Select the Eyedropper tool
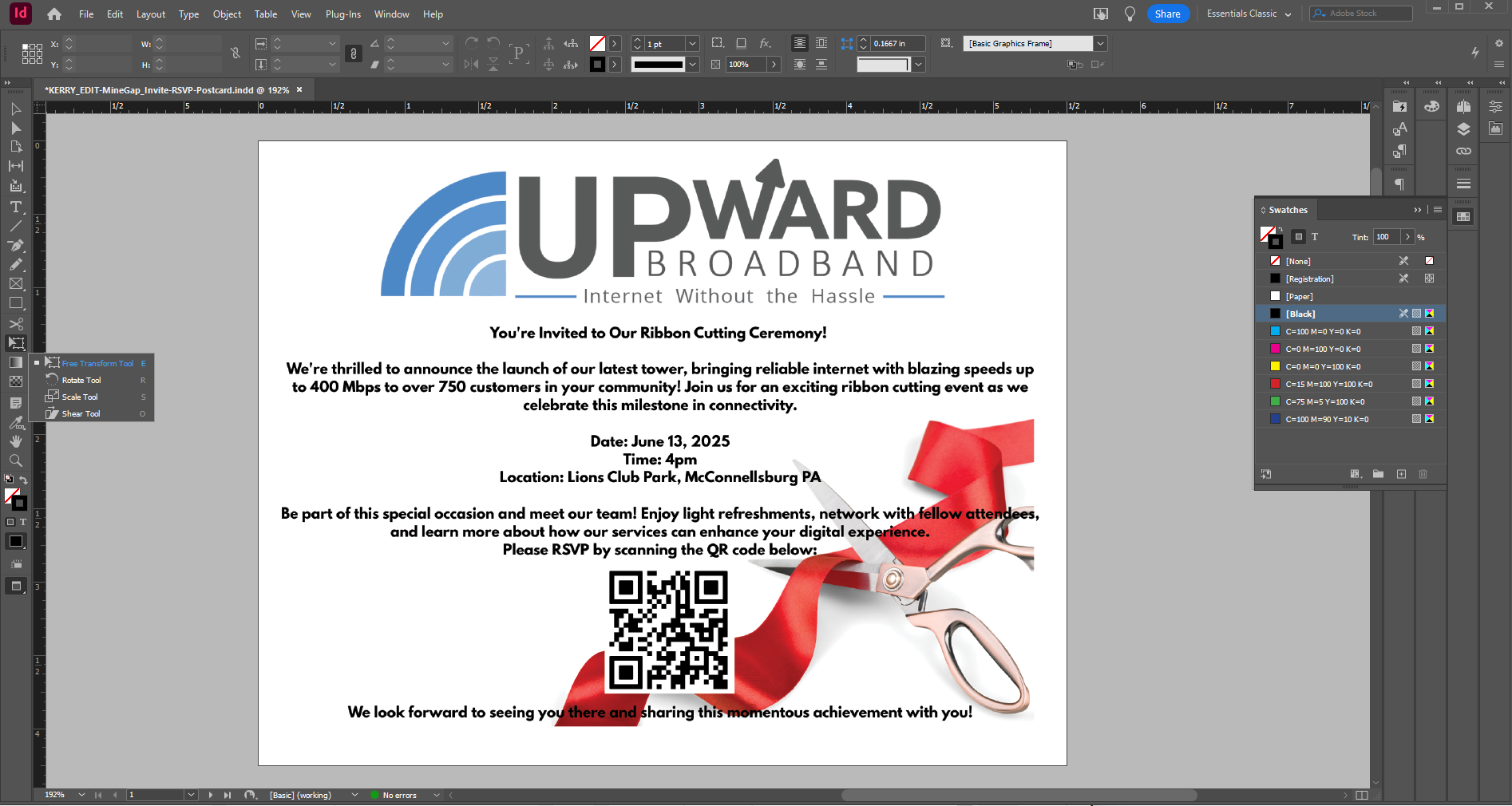Image resolution: width=1512 pixels, height=806 pixels. point(15,422)
